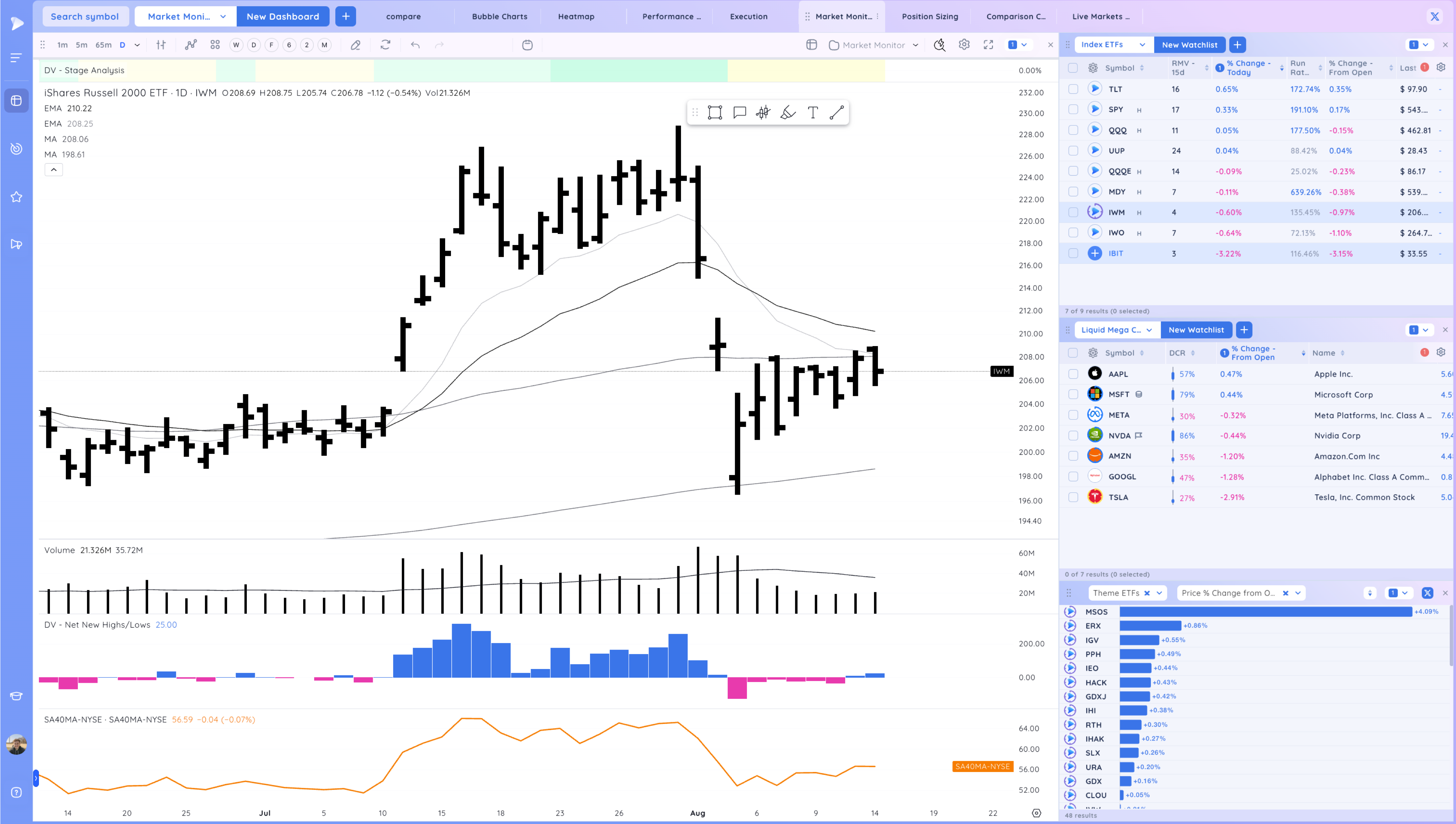This screenshot has width=1456, height=824.
Task: Select the Text drawing tool
Action: 812,112
